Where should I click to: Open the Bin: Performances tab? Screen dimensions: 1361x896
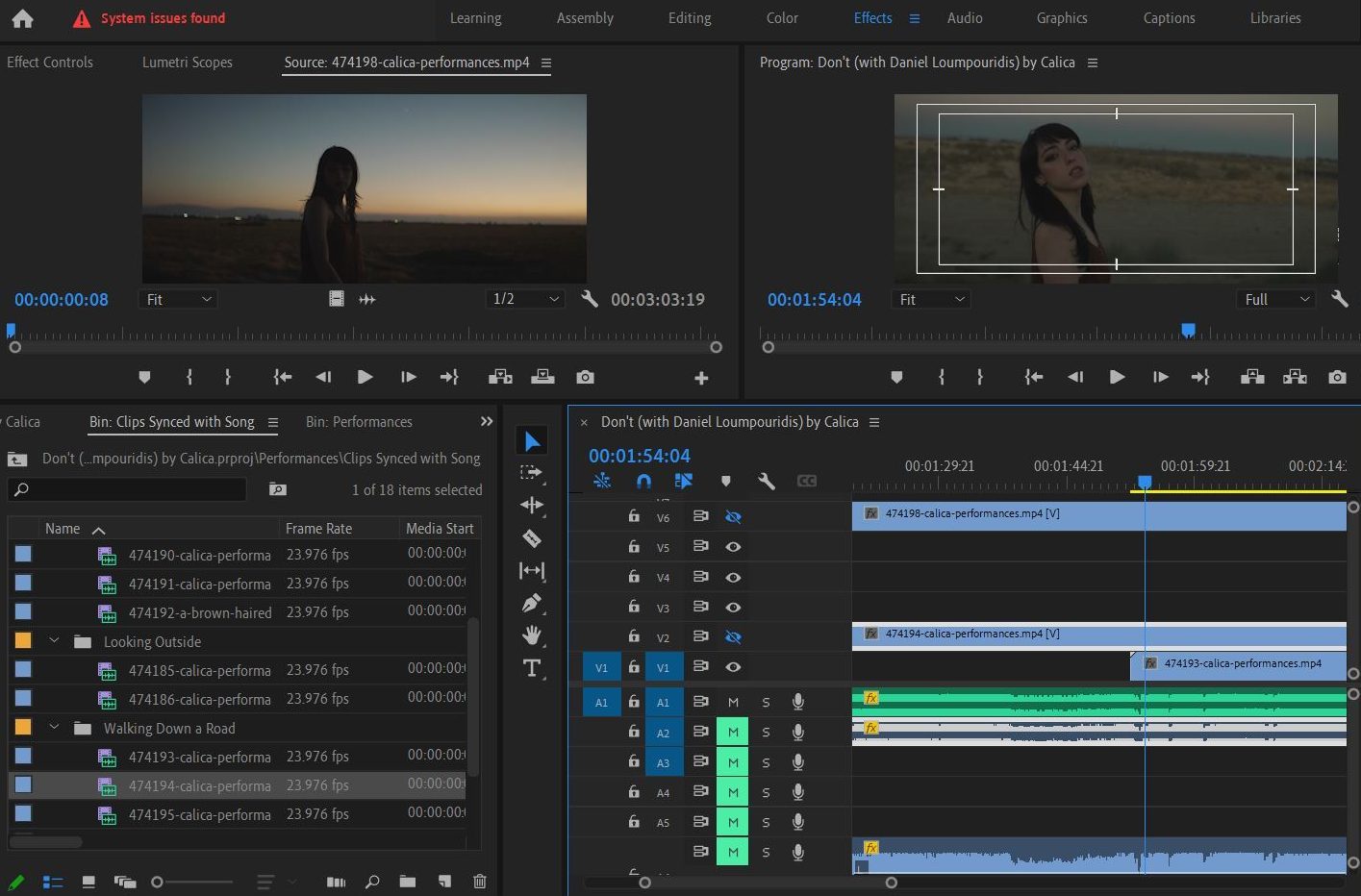pos(359,422)
